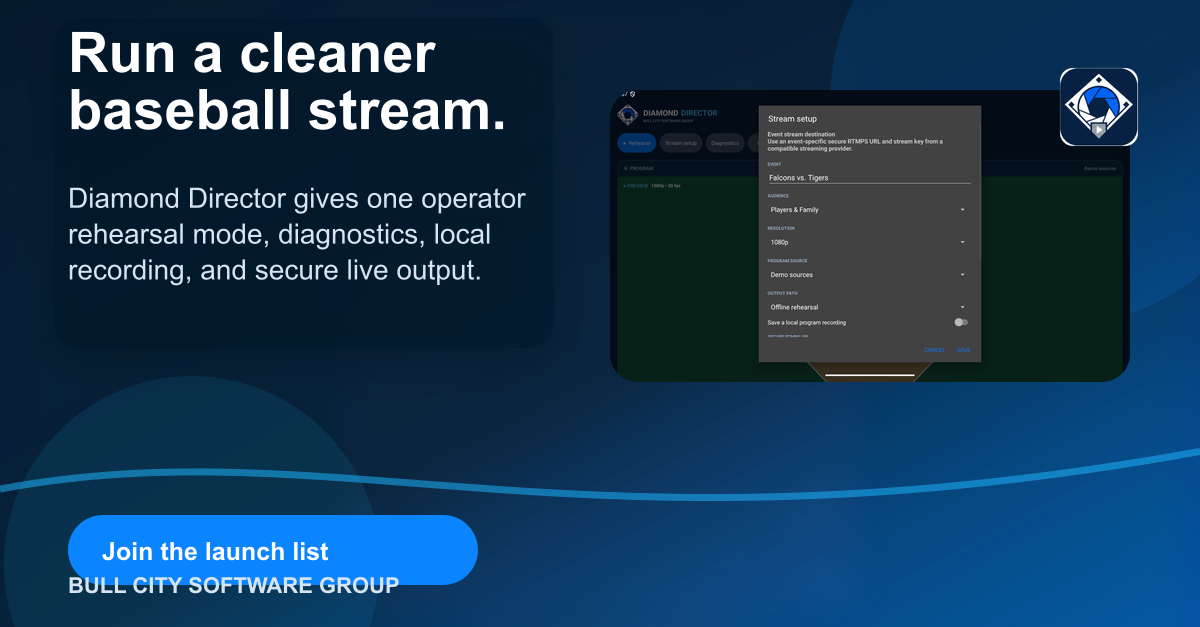Click the BULL CITY SOFTWARE GROUP footer text
1200x627 pixels.
click(233, 585)
